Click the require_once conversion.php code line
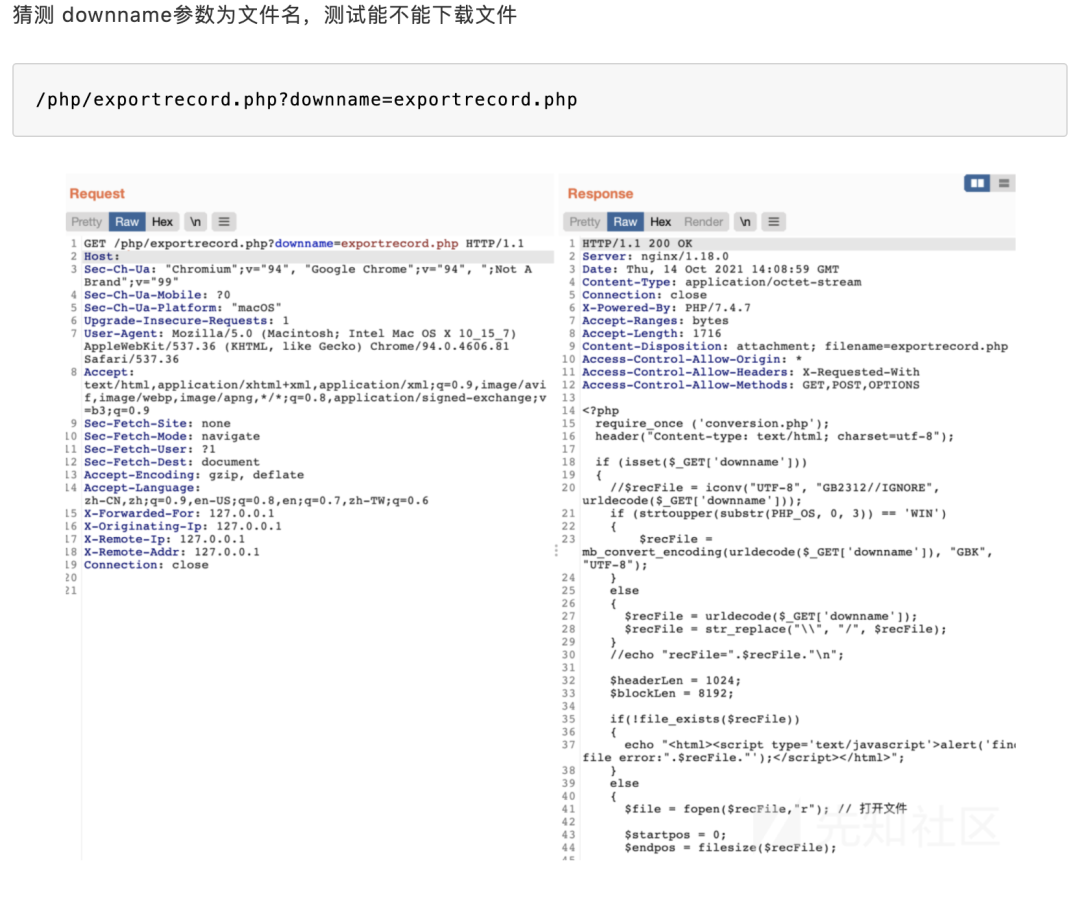This screenshot has width=1080, height=900. coord(712,423)
